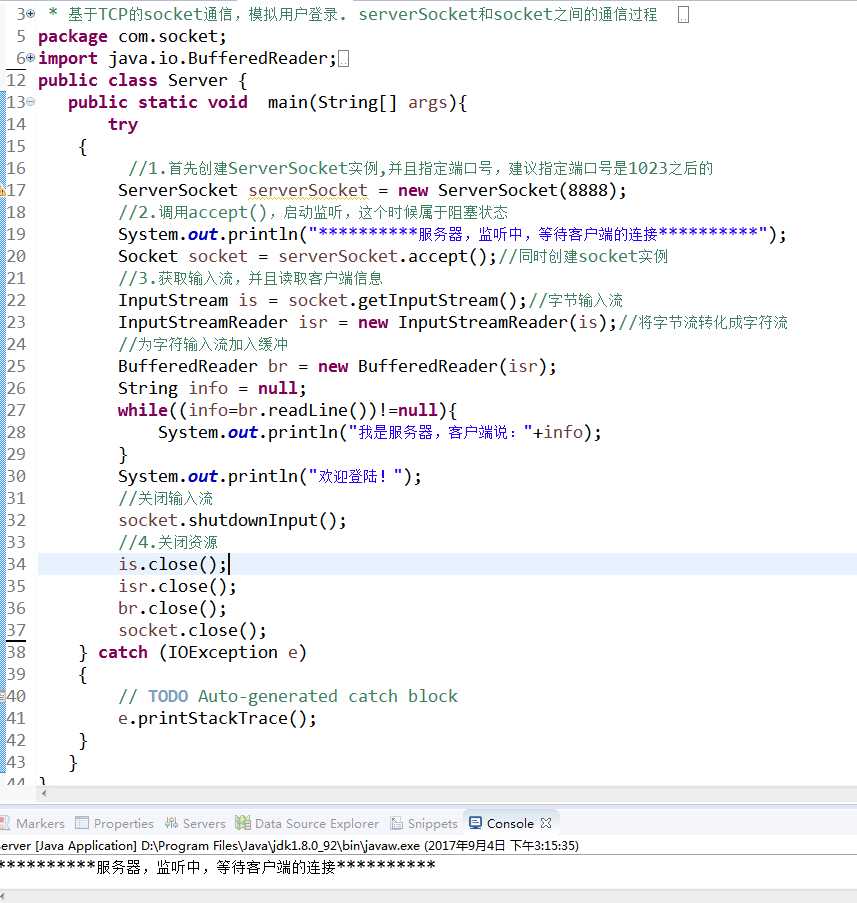
Task: Click the editor horizontal scrollbar left arrow
Action: click(44, 794)
